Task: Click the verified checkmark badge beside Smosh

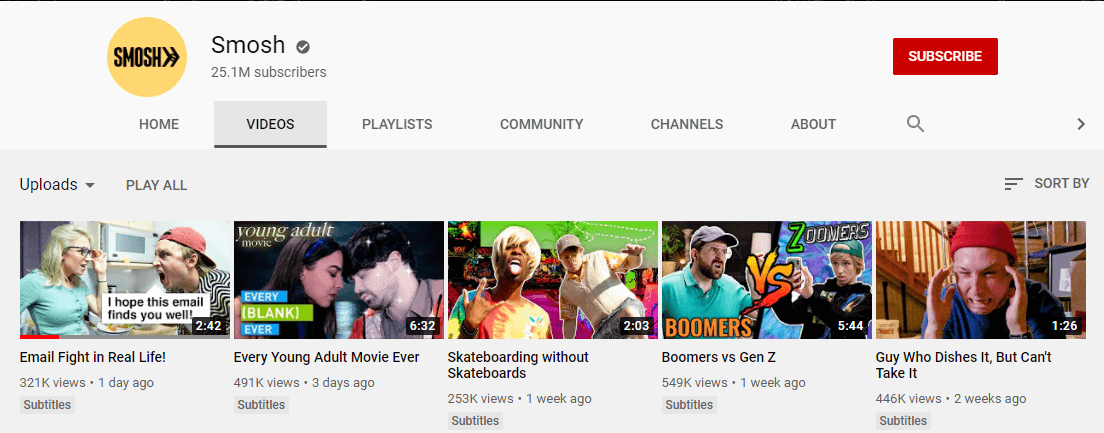Action: coord(303,47)
